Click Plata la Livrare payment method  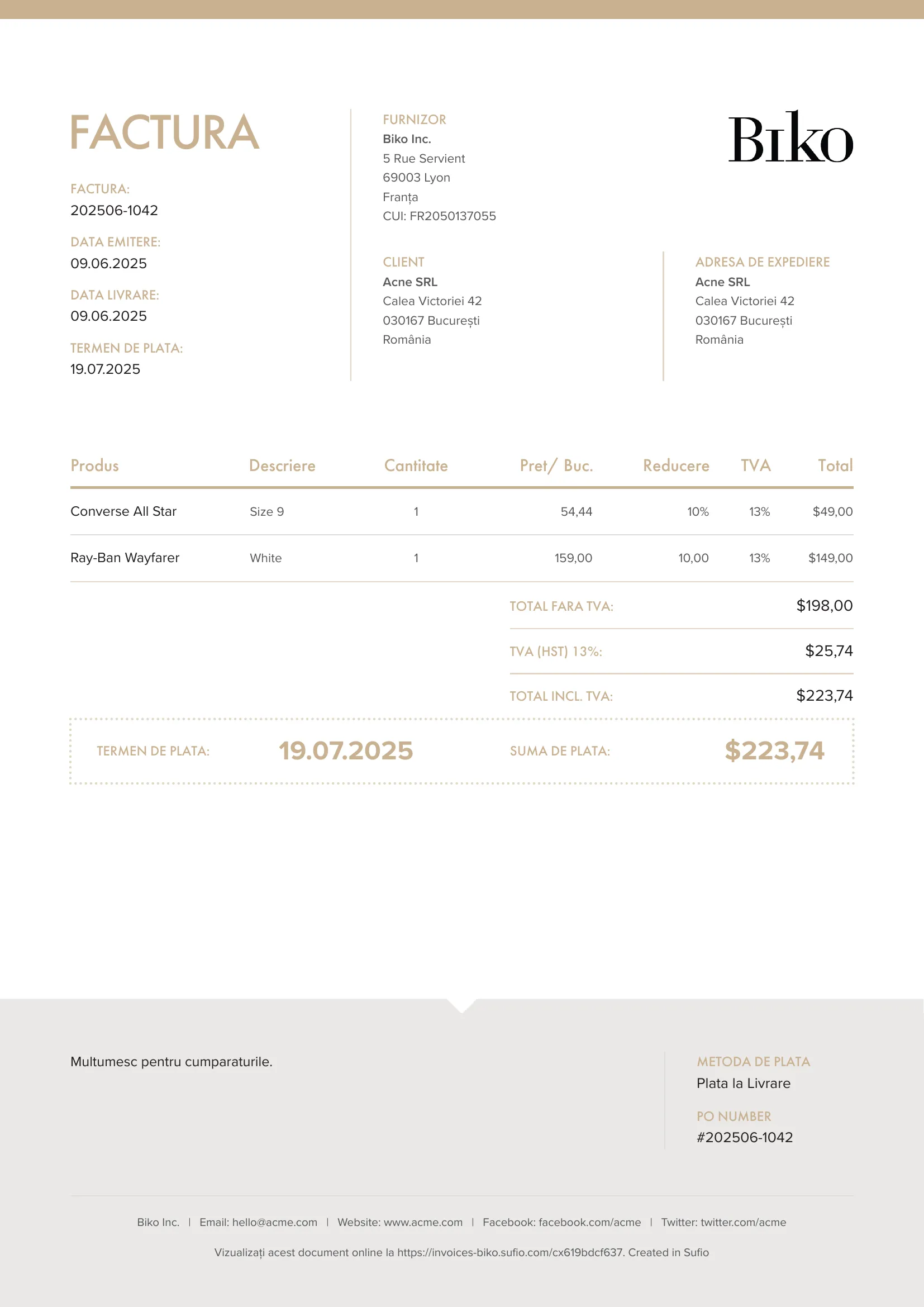744,1083
